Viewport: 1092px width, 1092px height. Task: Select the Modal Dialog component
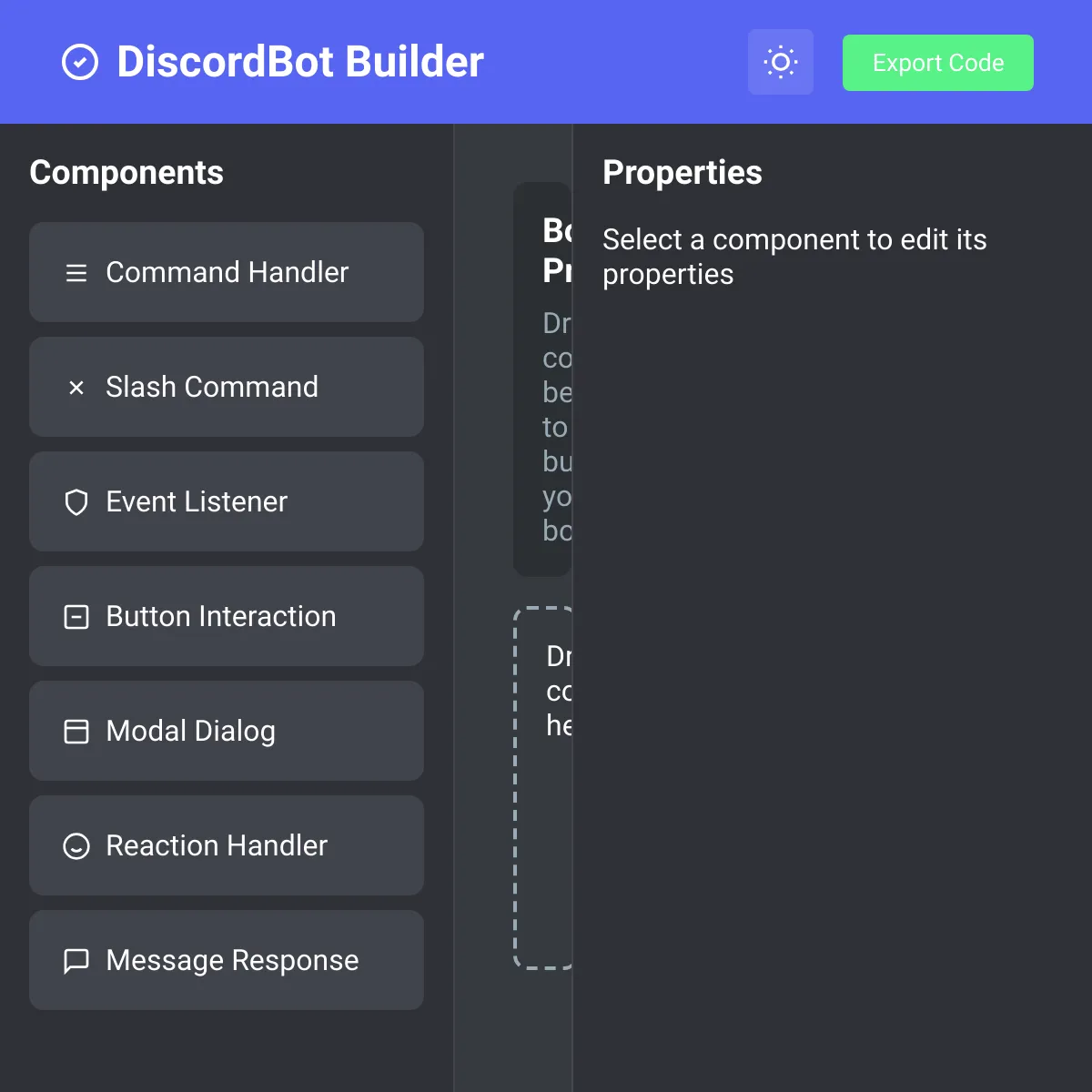pyautogui.click(x=227, y=731)
